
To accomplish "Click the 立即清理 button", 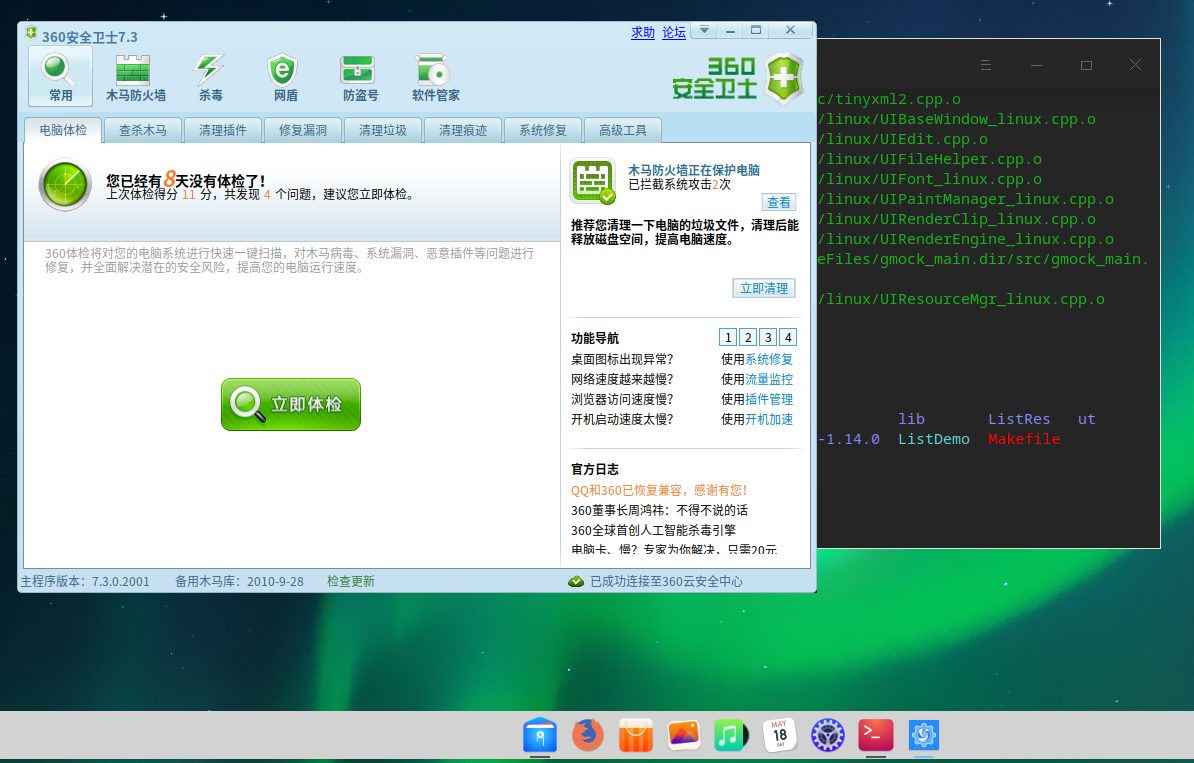I will 764,289.
